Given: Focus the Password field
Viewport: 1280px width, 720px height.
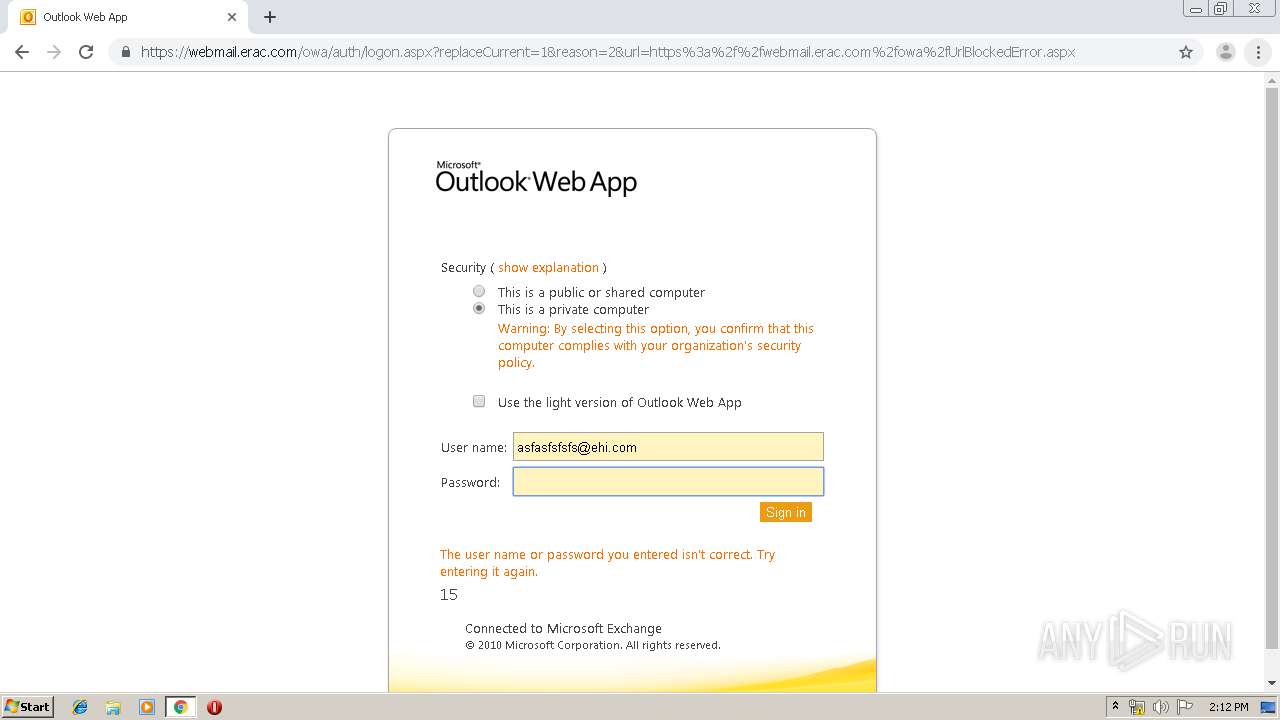Looking at the screenshot, I should click(668, 482).
